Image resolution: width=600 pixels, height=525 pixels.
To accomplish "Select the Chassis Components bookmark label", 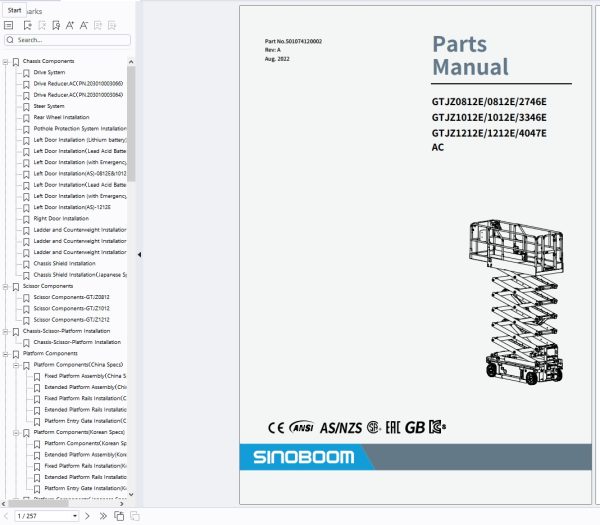I will [49, 61].
